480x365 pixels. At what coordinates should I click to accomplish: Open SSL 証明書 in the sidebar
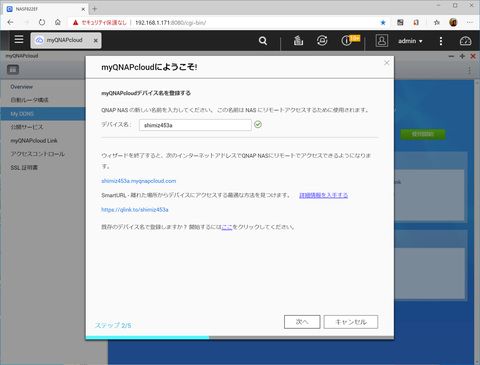(x=24, y=167)
